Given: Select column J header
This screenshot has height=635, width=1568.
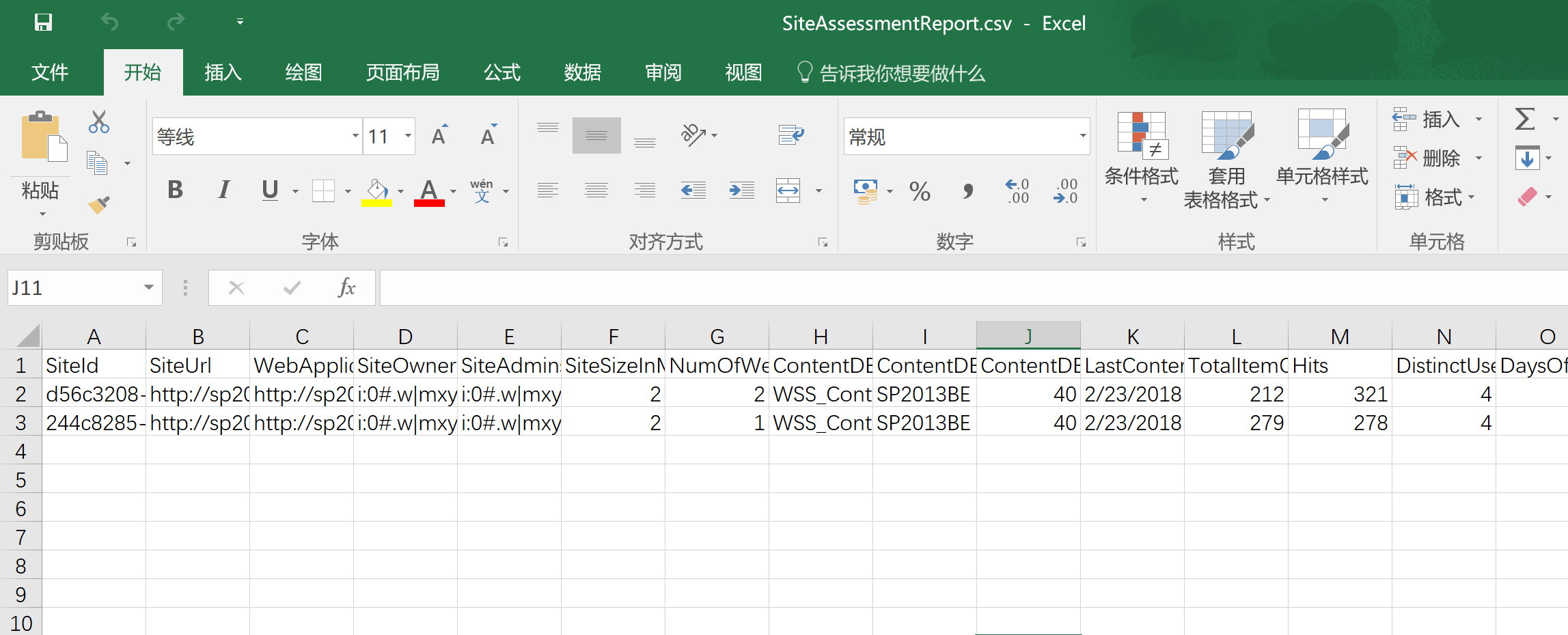Looking at the screenshot, I should 1028,336.
